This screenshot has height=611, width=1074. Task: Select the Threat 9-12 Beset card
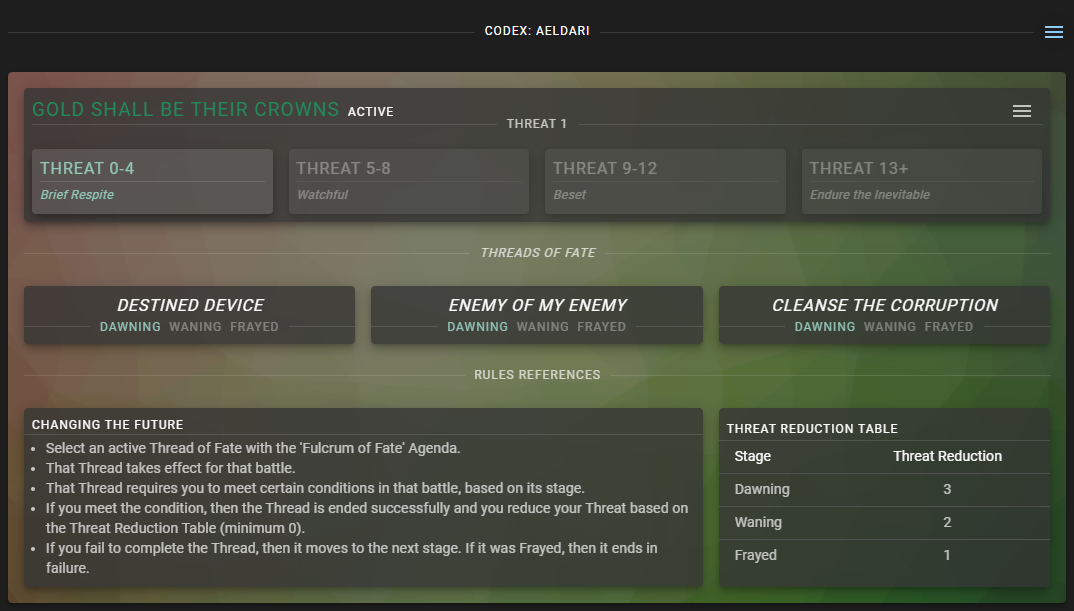tap(665, 181)
